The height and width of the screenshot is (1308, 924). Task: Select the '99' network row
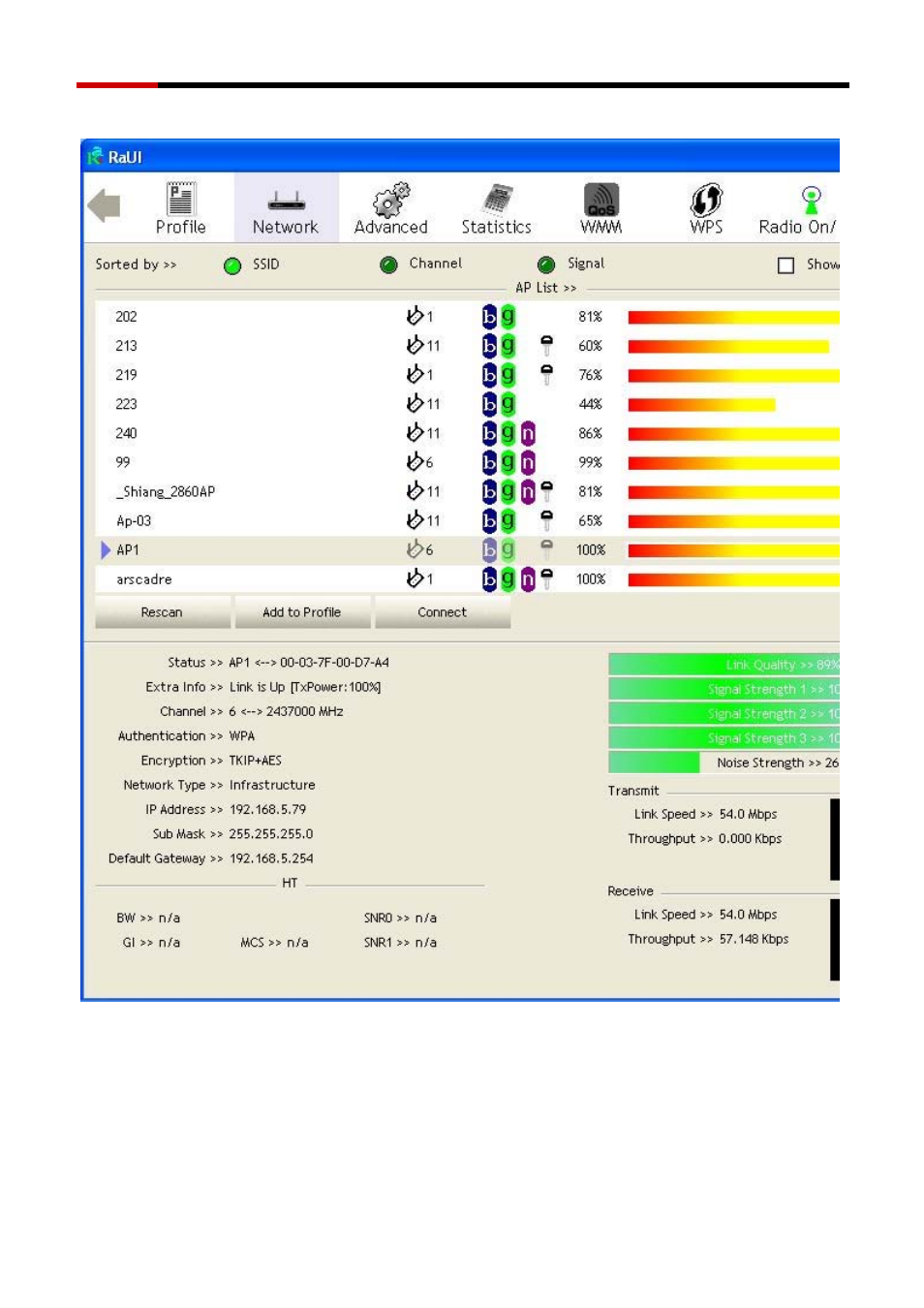(x=468, y=462)
